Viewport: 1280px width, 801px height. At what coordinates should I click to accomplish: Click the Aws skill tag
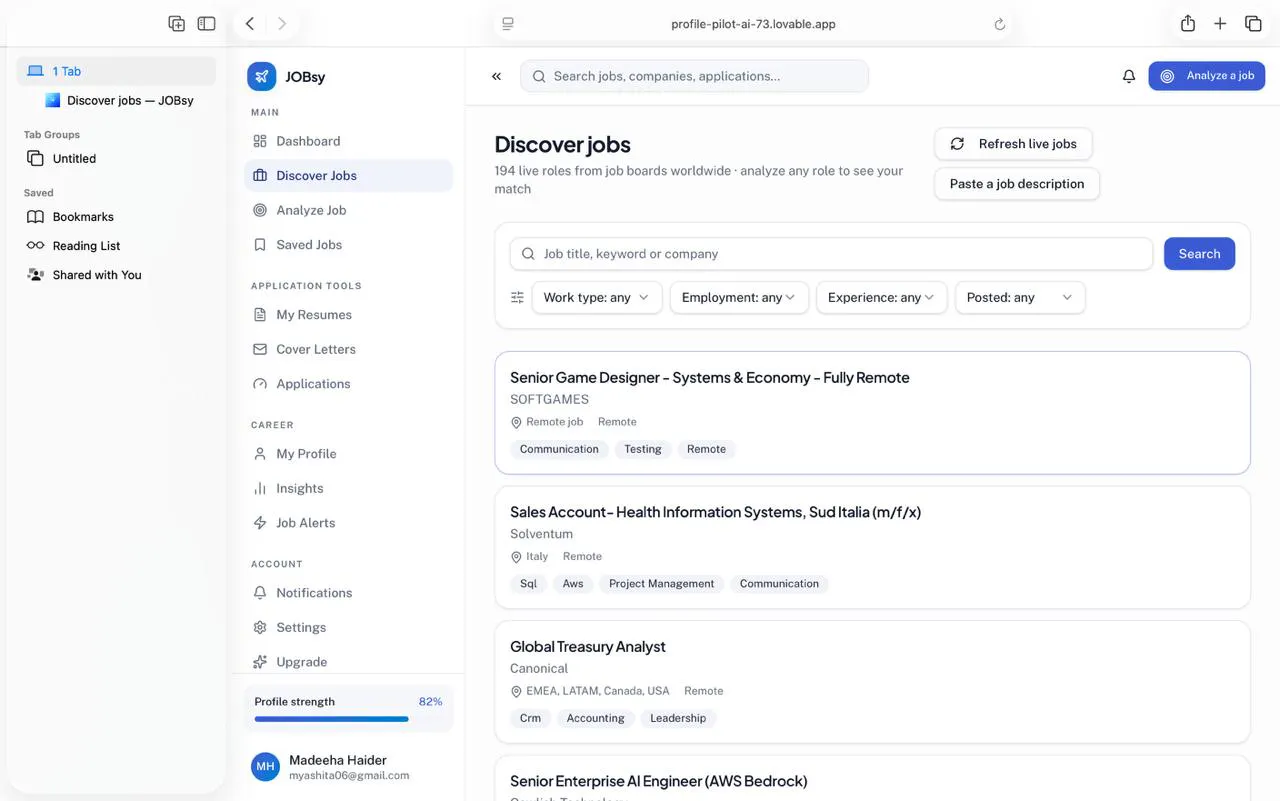[573, 584]
